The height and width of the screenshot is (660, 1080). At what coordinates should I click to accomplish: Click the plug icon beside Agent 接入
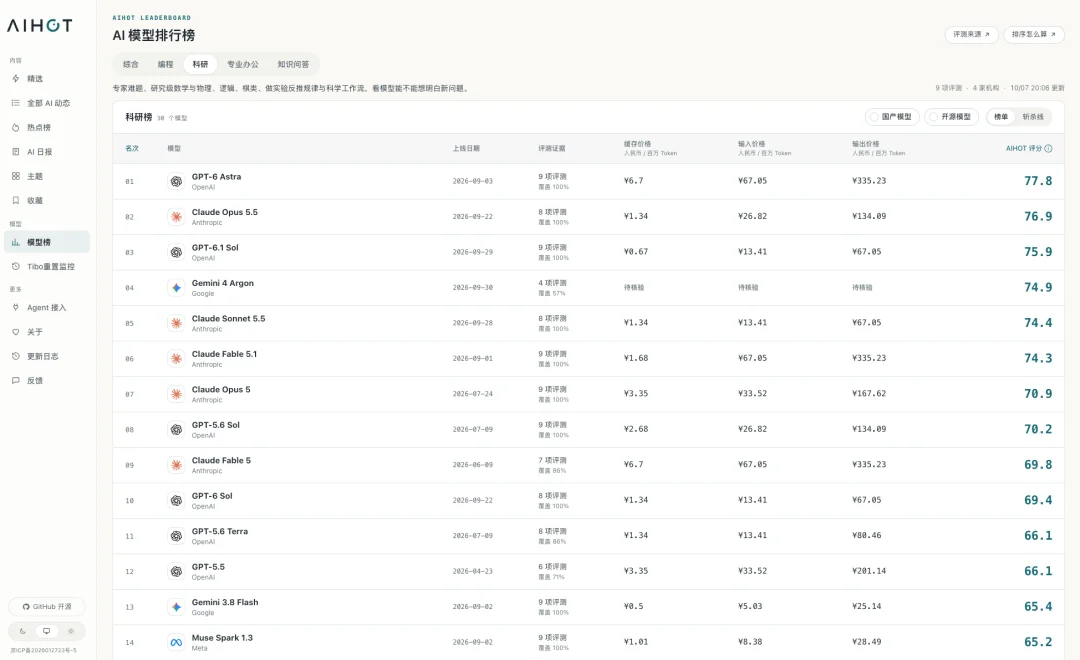[16, 307]
